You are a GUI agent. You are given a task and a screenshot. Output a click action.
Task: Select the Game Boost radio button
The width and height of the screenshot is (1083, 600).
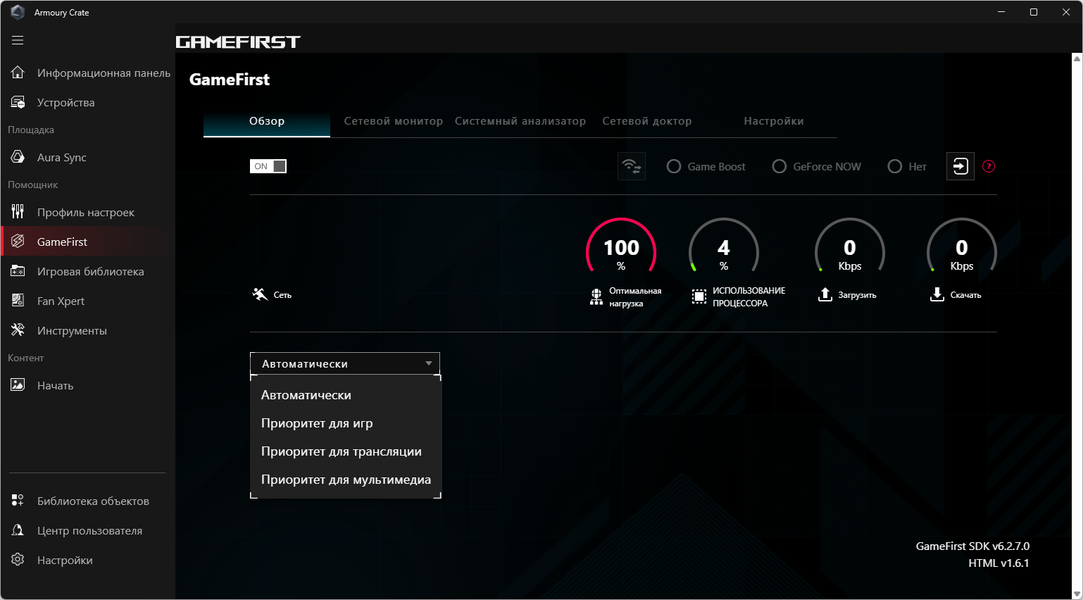click(x=673, y=166)
